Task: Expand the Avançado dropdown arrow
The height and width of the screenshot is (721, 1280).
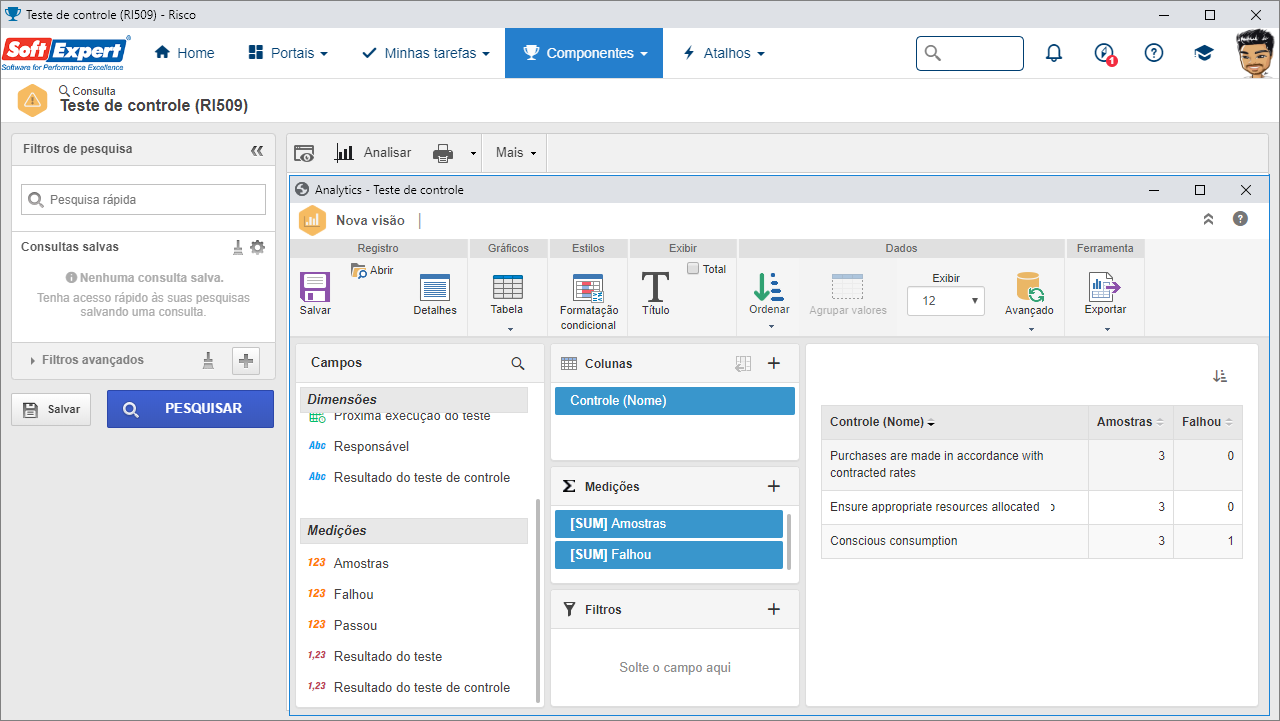Action: (x=1030, y=329)
